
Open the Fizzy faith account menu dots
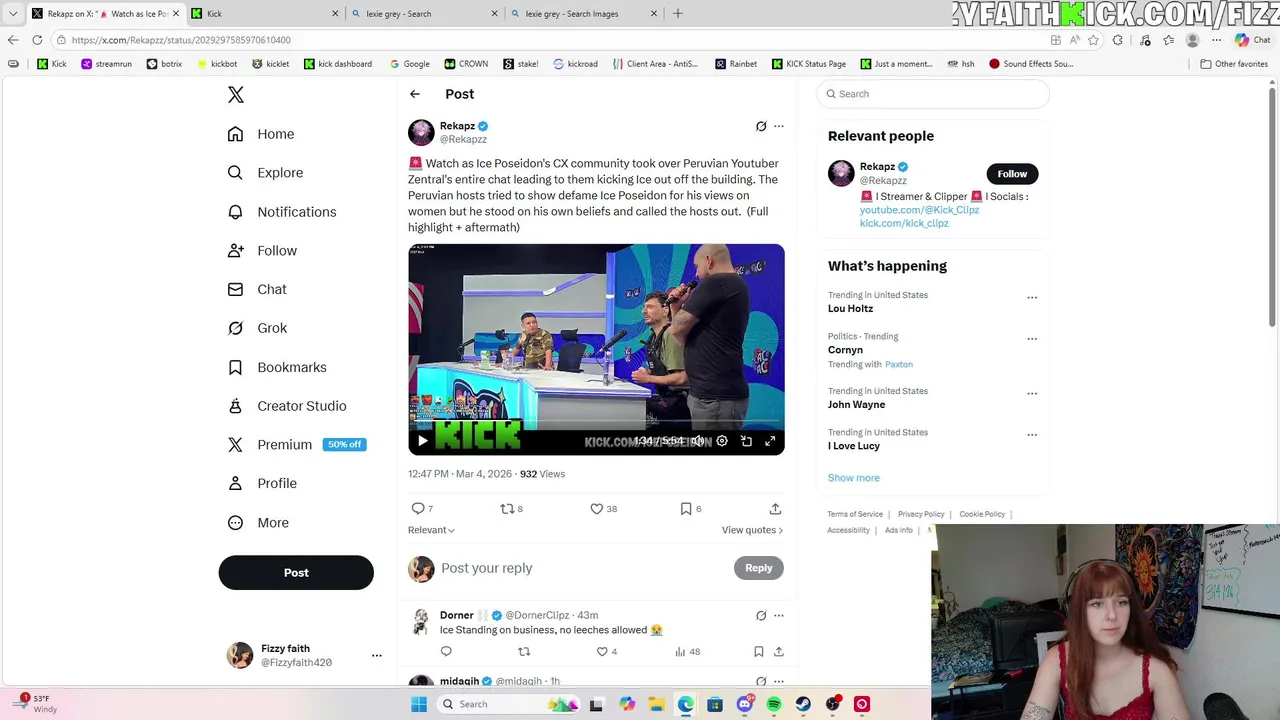pos(377,656)
